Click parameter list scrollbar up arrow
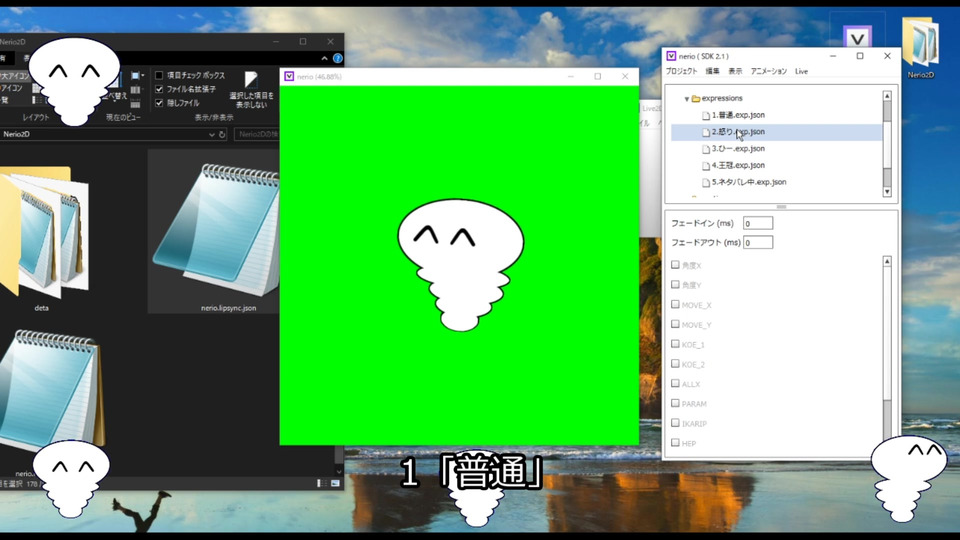Viewport: 960px width, 540px height. [887, 261]
